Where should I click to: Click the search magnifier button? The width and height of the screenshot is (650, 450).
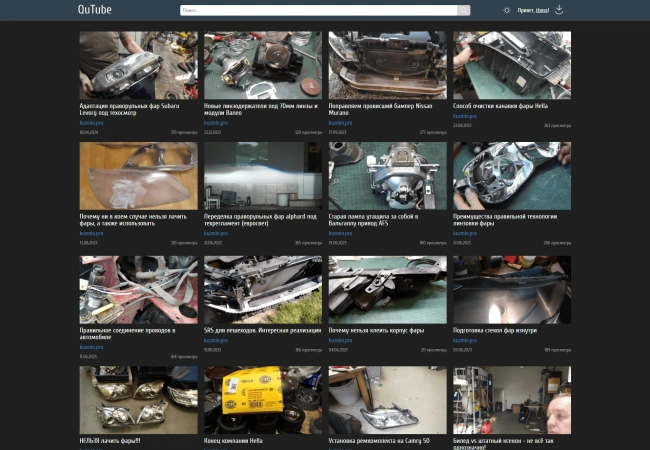pos(463,10)
